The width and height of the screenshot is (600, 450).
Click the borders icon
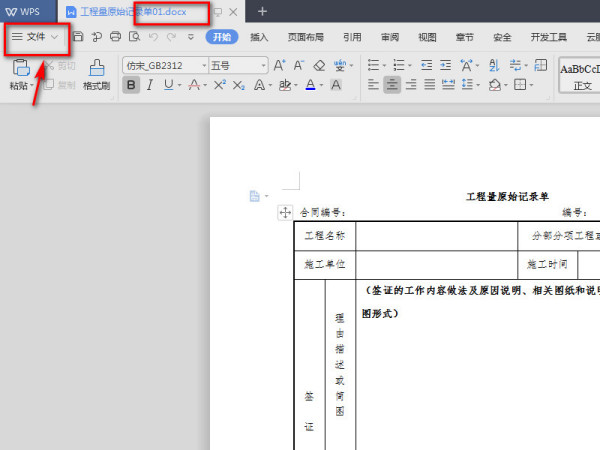click(520, 85)
